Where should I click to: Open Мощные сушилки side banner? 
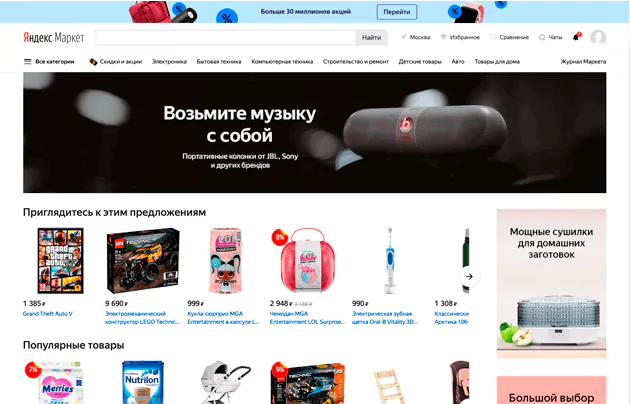551,283
